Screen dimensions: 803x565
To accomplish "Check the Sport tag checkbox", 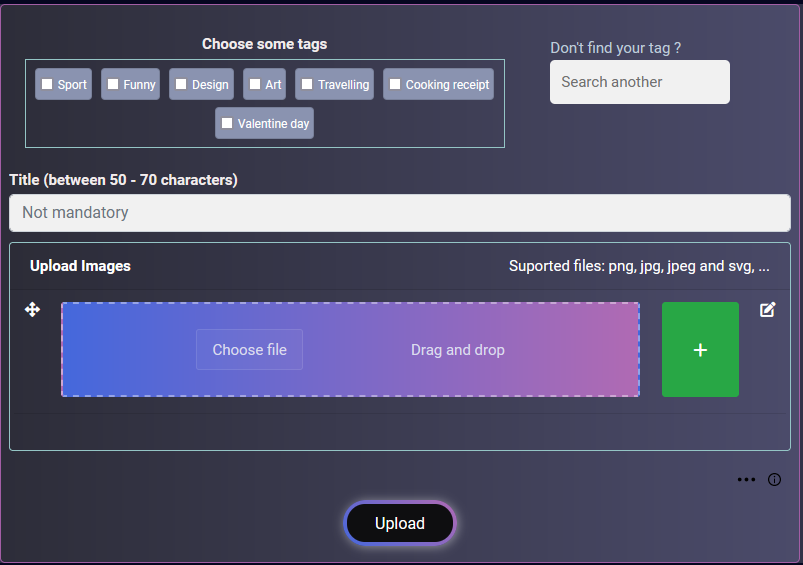I will pyautogui.click(x=47, y=84).
